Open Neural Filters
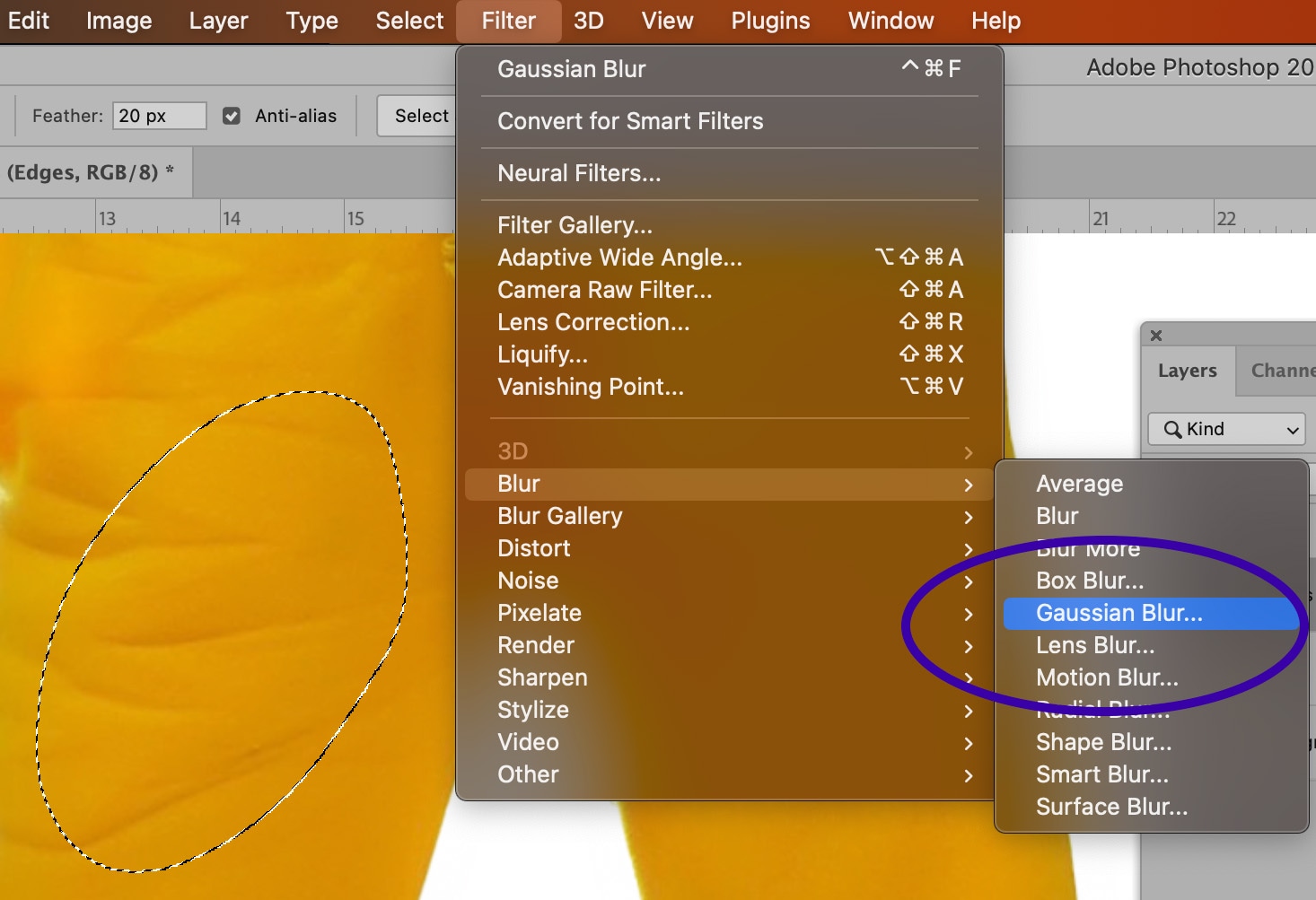The width and height of the screenshot is (1316, 900). coord(579,173)
